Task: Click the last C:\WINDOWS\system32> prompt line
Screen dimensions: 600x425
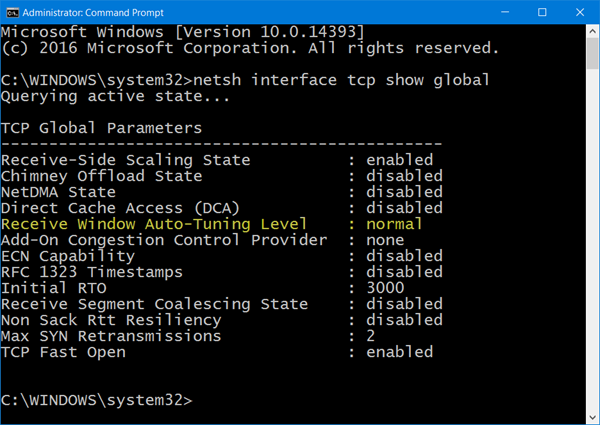Action: point(96,400)
